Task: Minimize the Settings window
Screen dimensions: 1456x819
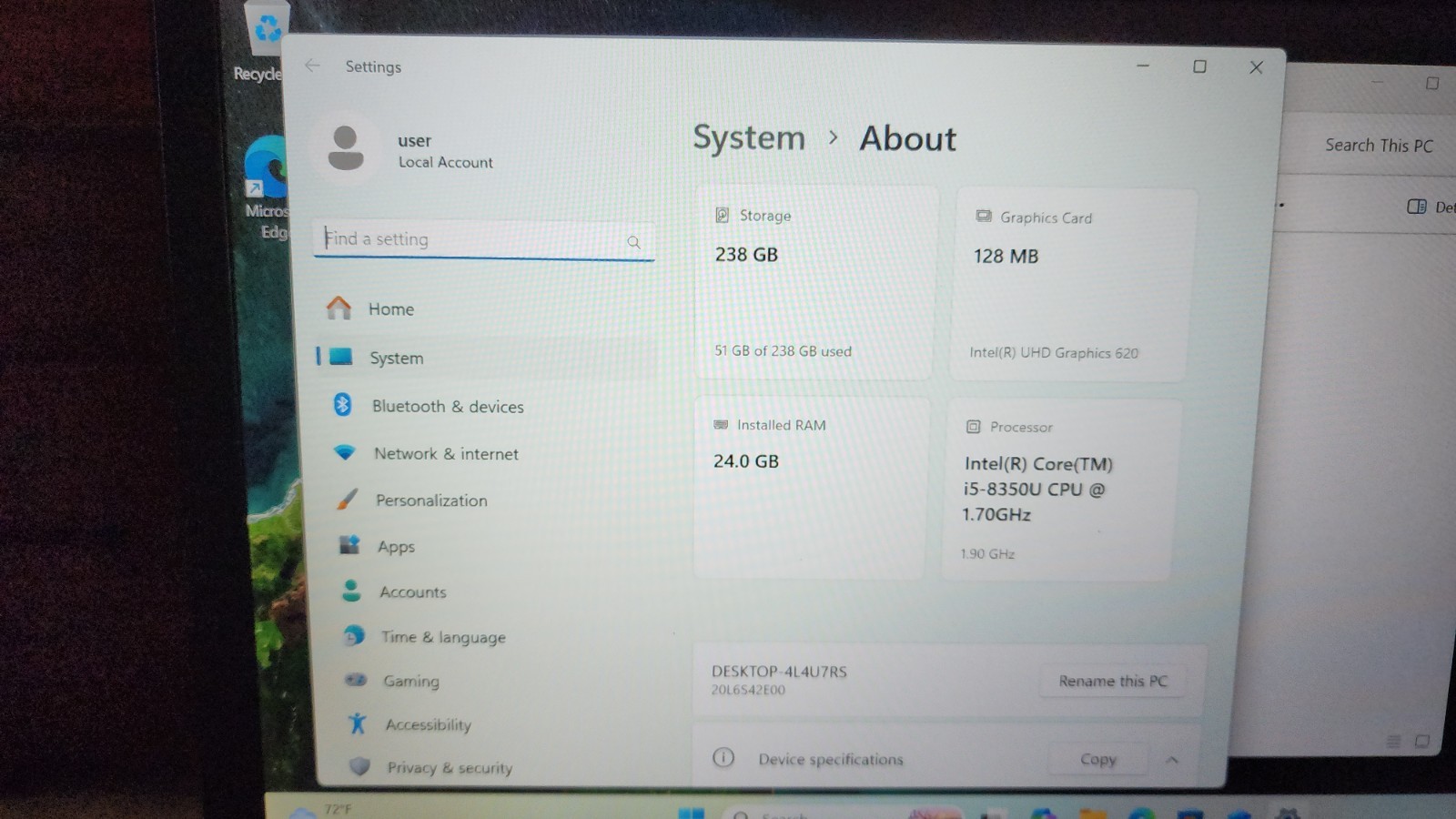Action: [x=1143, y=66]
